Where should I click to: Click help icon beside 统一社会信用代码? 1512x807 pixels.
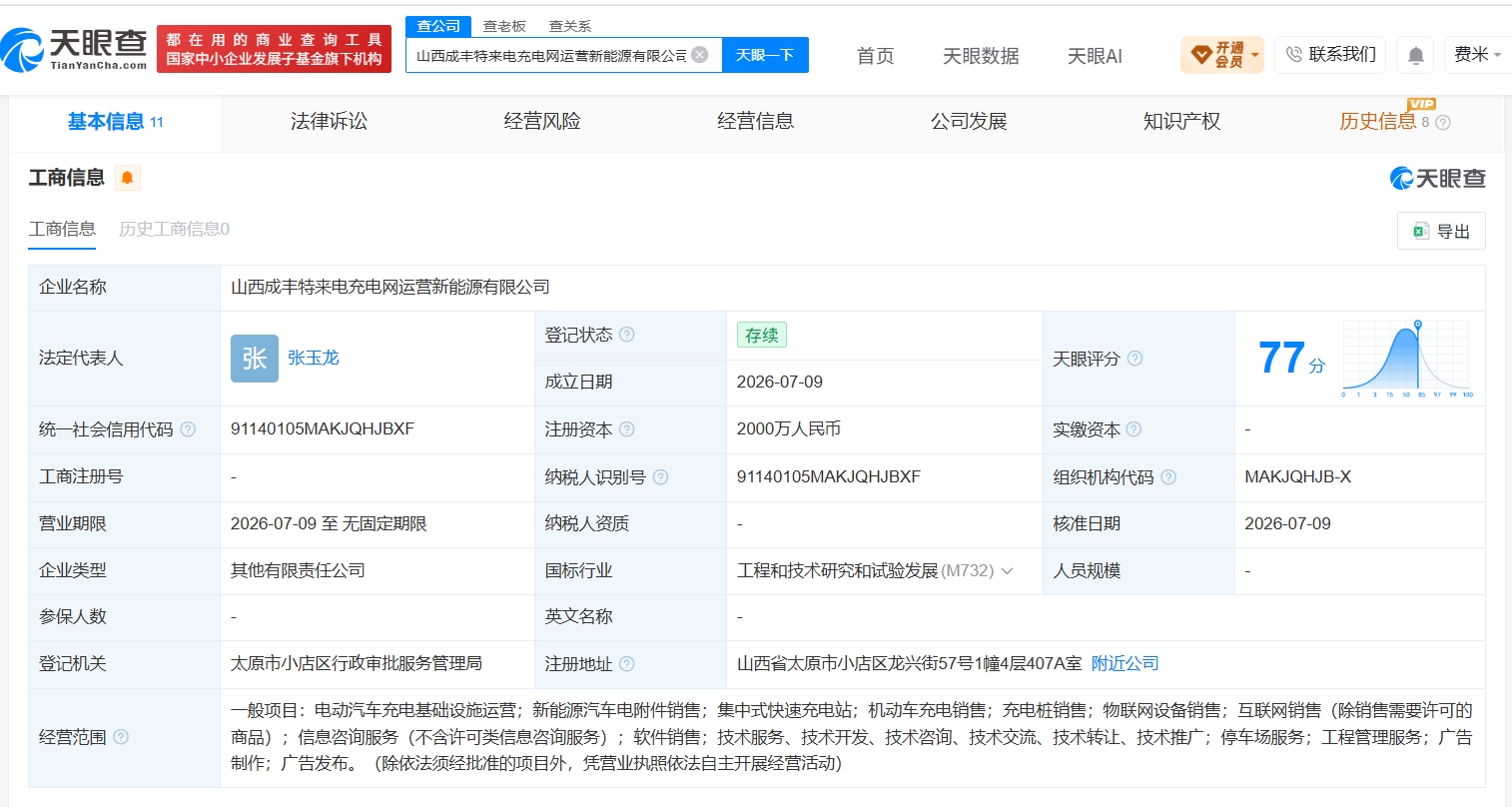click(187, 429)
